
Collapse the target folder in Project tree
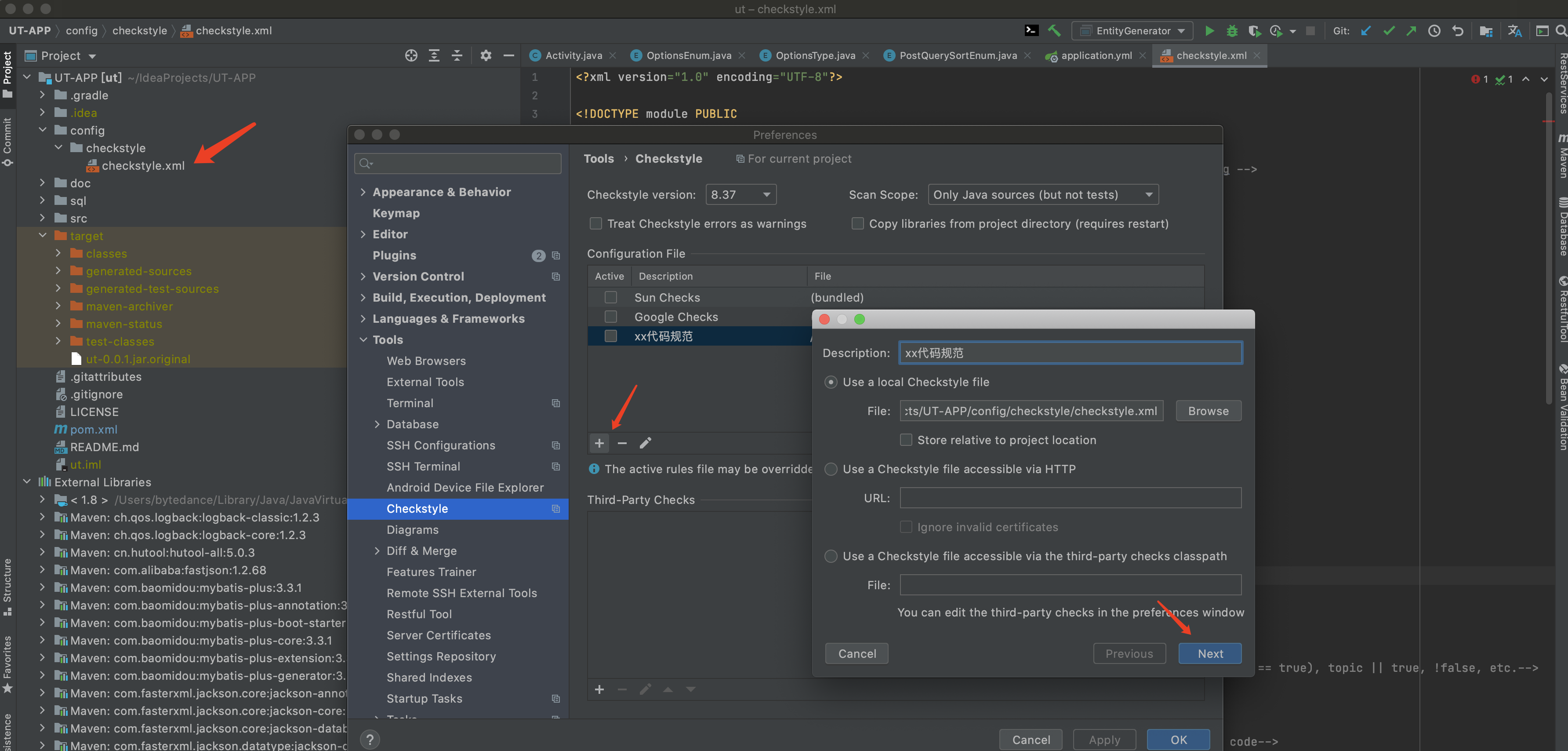click(43, 236)
